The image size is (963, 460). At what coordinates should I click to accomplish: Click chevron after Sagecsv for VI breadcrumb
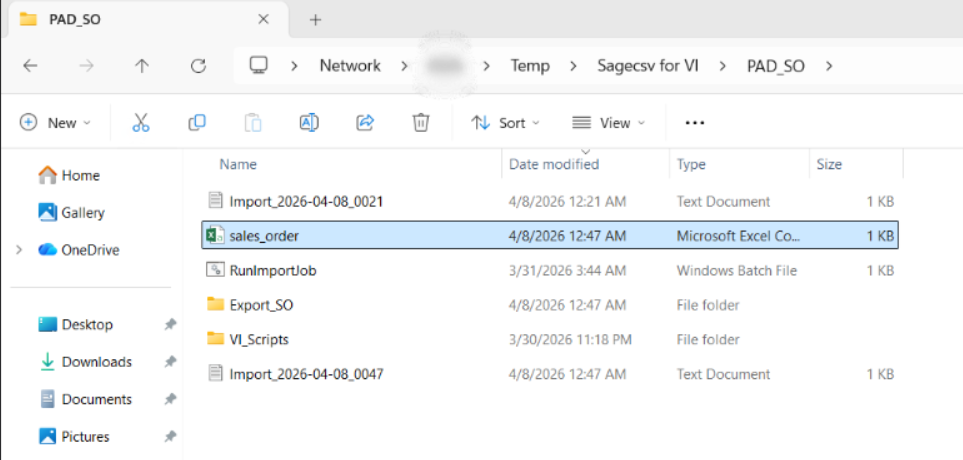click(723, 66)
